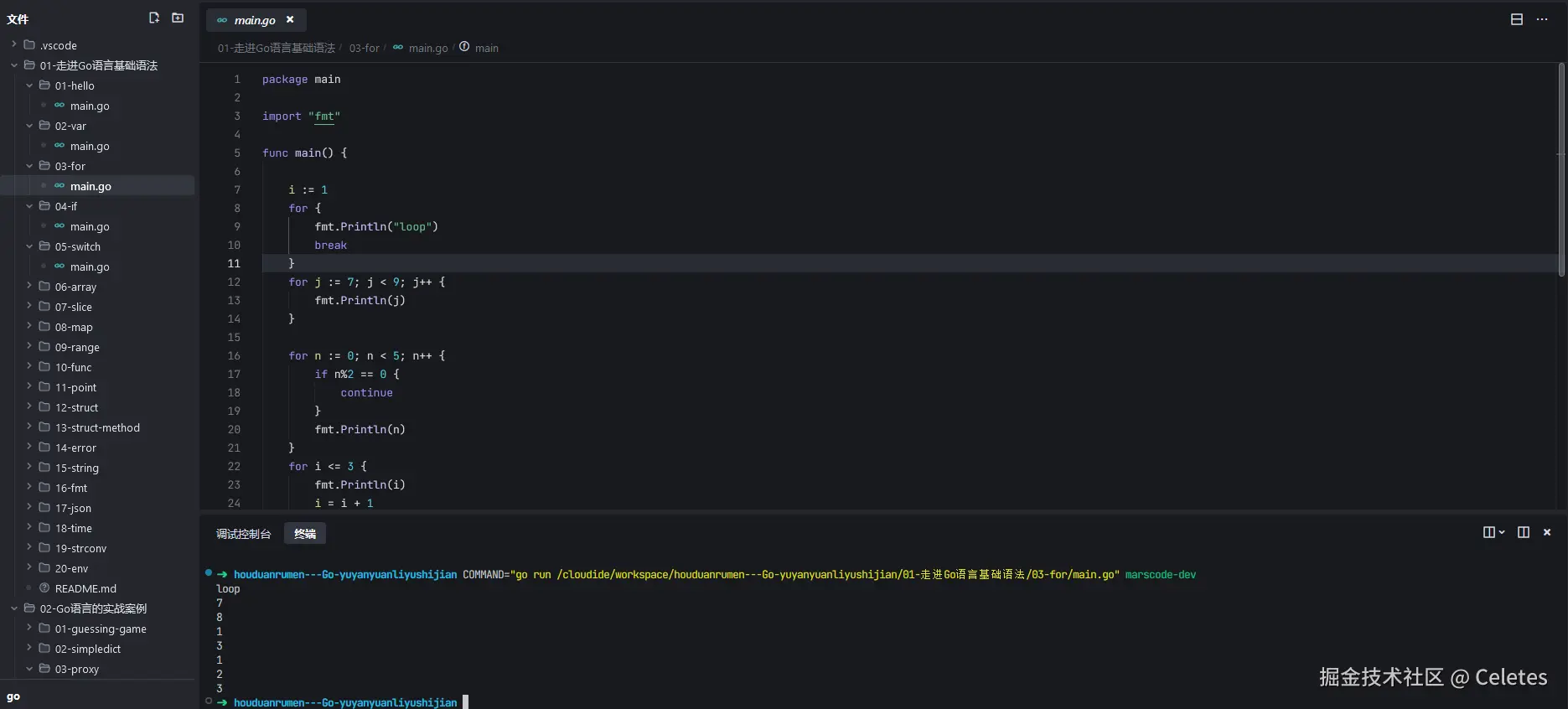Image resolution: width=1568 pixels, height=709 pixels.
Task: Click 'package main' on line 1
Action: (301, 79)
